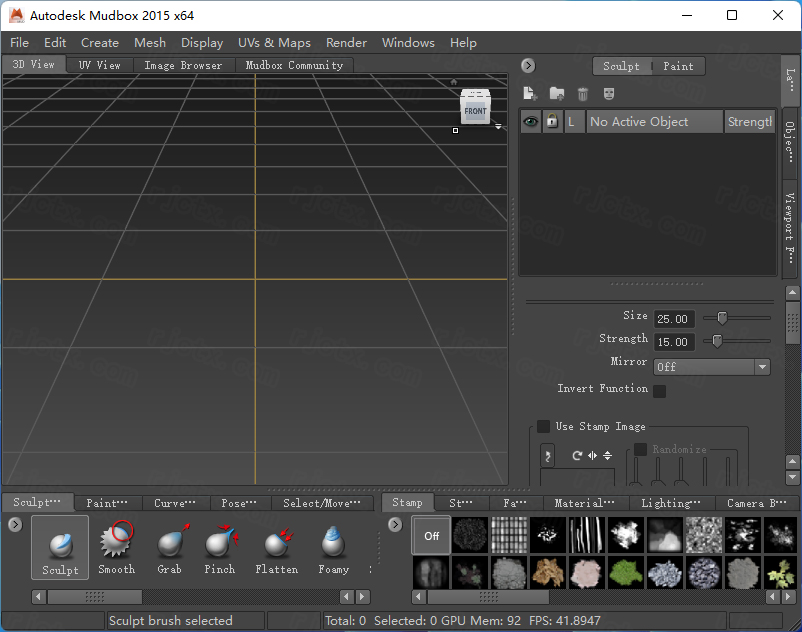Viewport: 802px width, 632px height.
Task: Select the Grab sculpt tool
Action: [170, 547]
